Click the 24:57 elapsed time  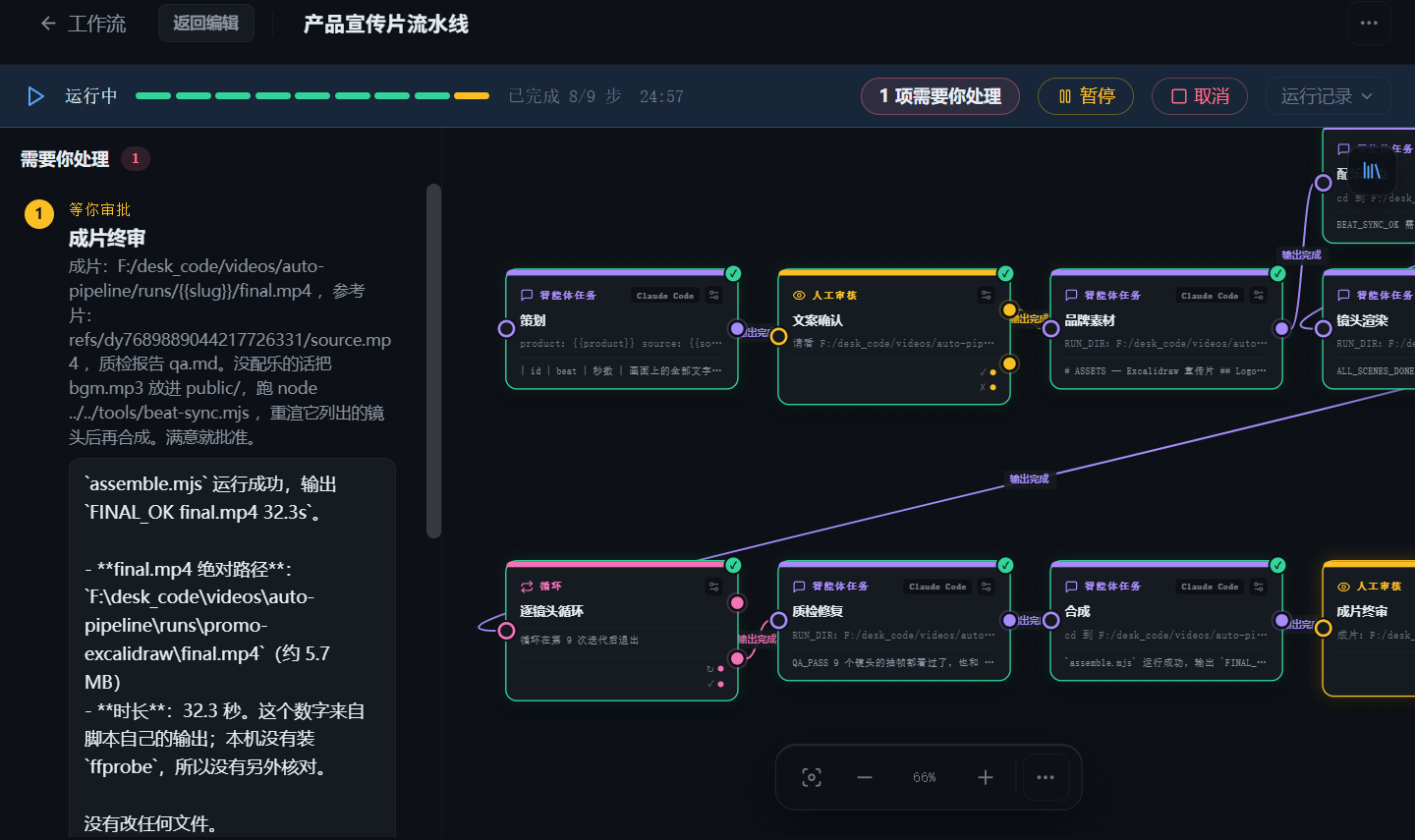661,96
